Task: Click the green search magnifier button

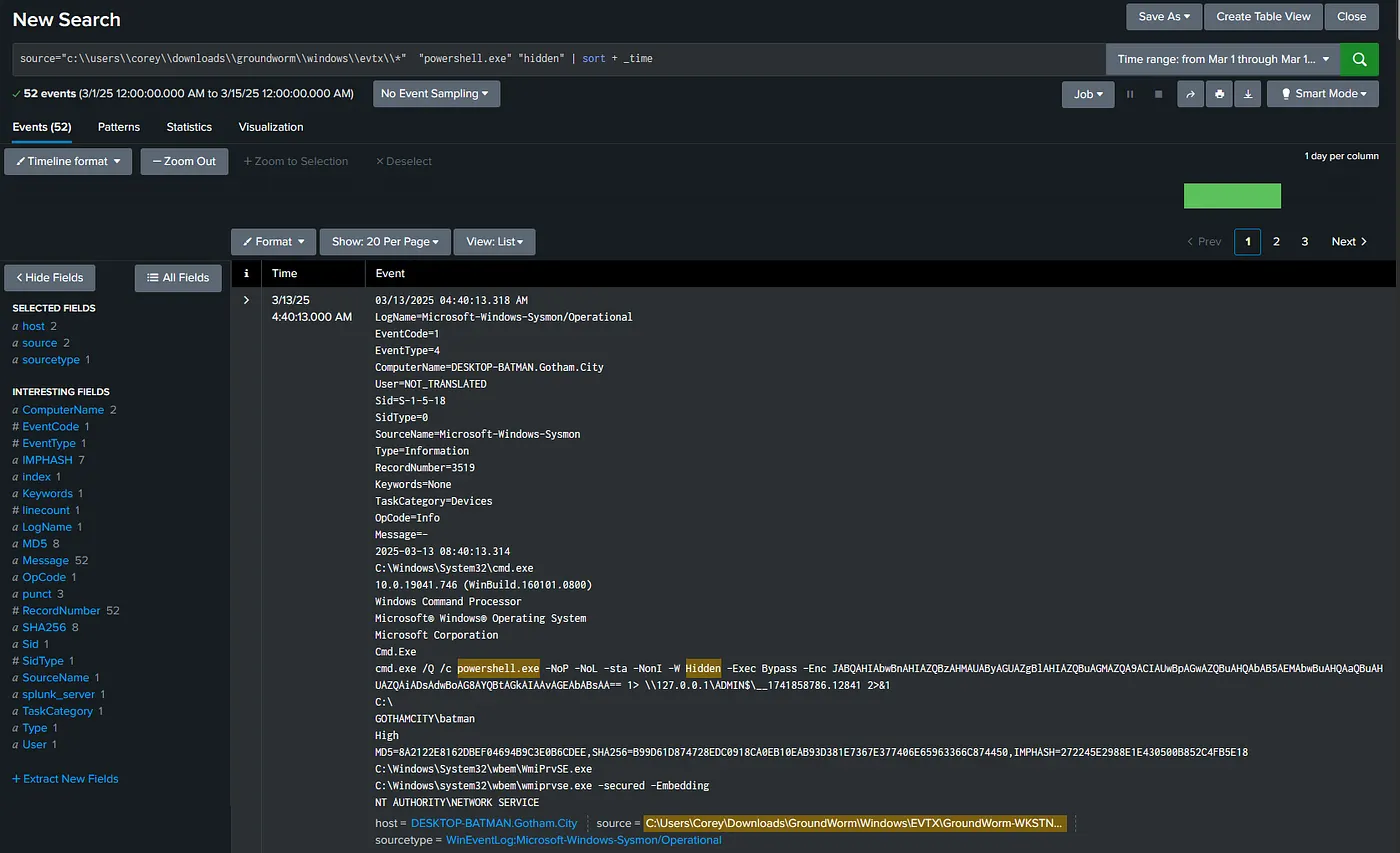Action: click(1359, 59)
